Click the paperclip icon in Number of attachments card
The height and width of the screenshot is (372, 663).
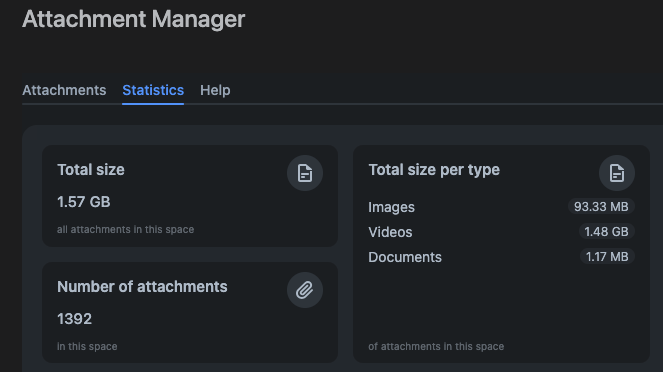tap(305, 290)
